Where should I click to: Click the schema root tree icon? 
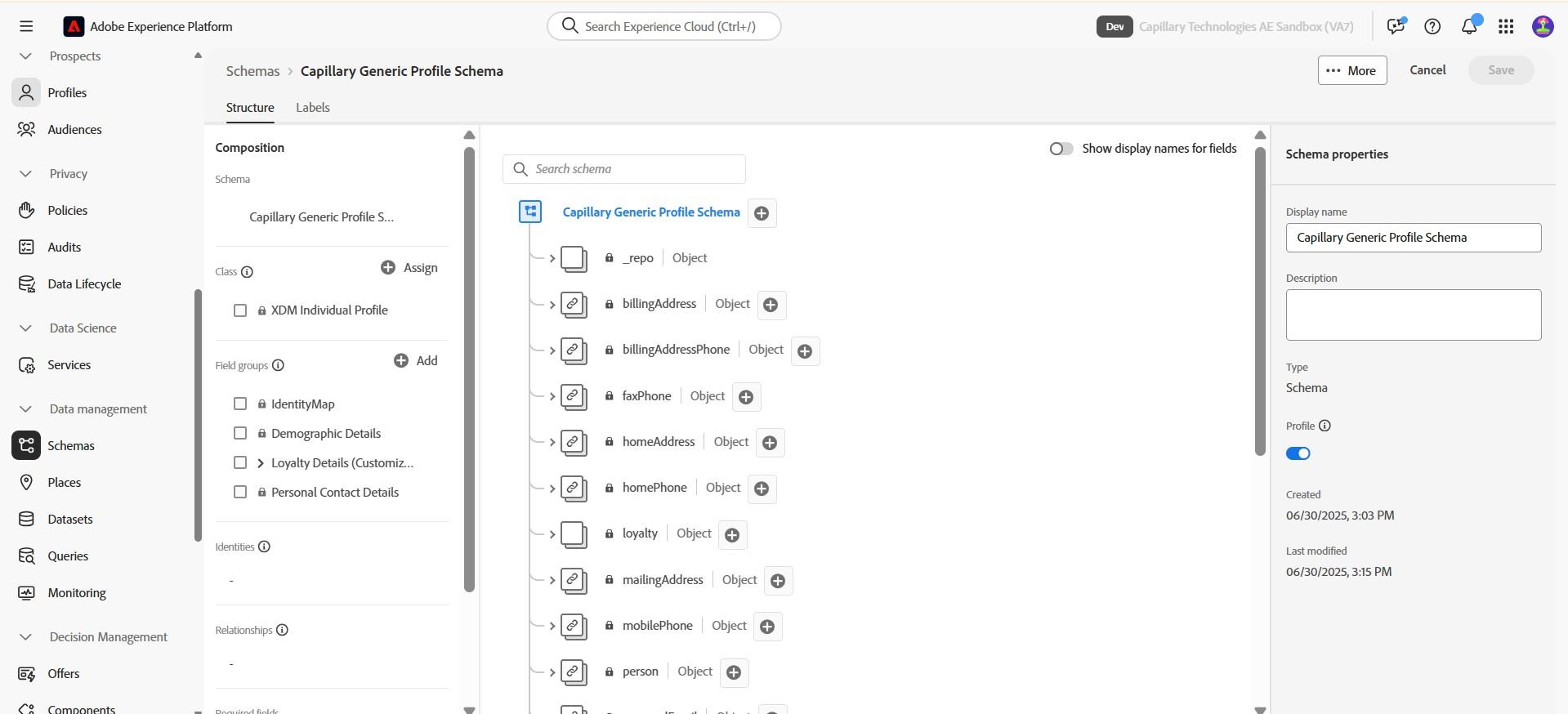coord(530,212)
